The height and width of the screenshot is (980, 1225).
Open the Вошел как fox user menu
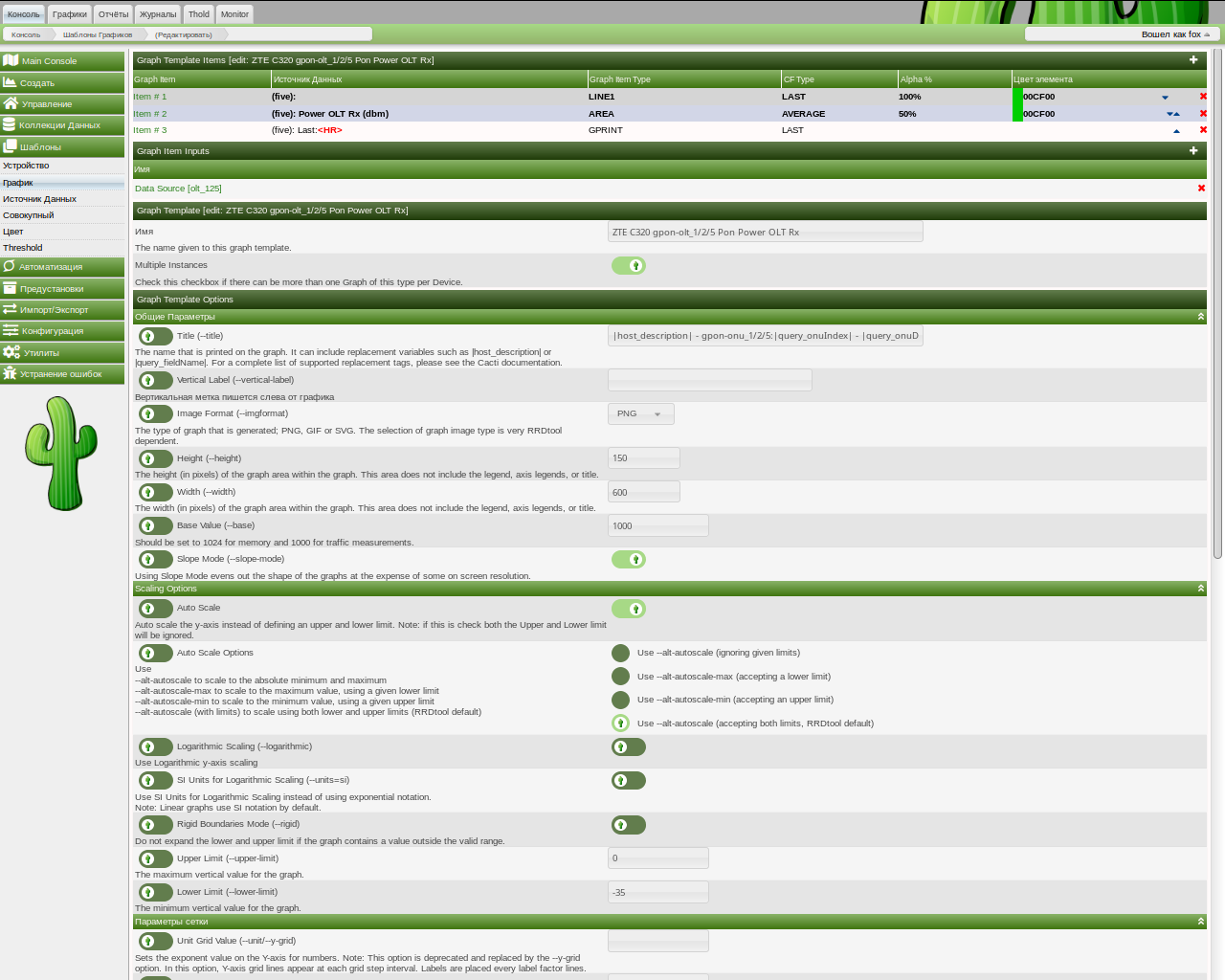(1175, 34)
